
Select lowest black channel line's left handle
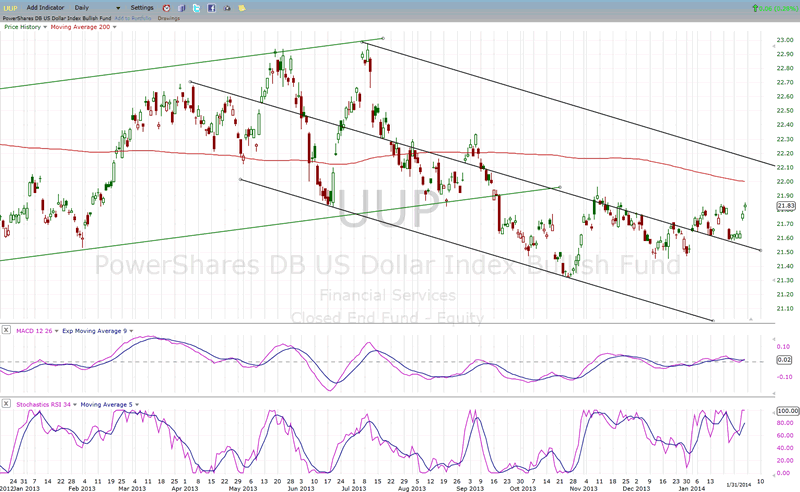tap(240, 179)
